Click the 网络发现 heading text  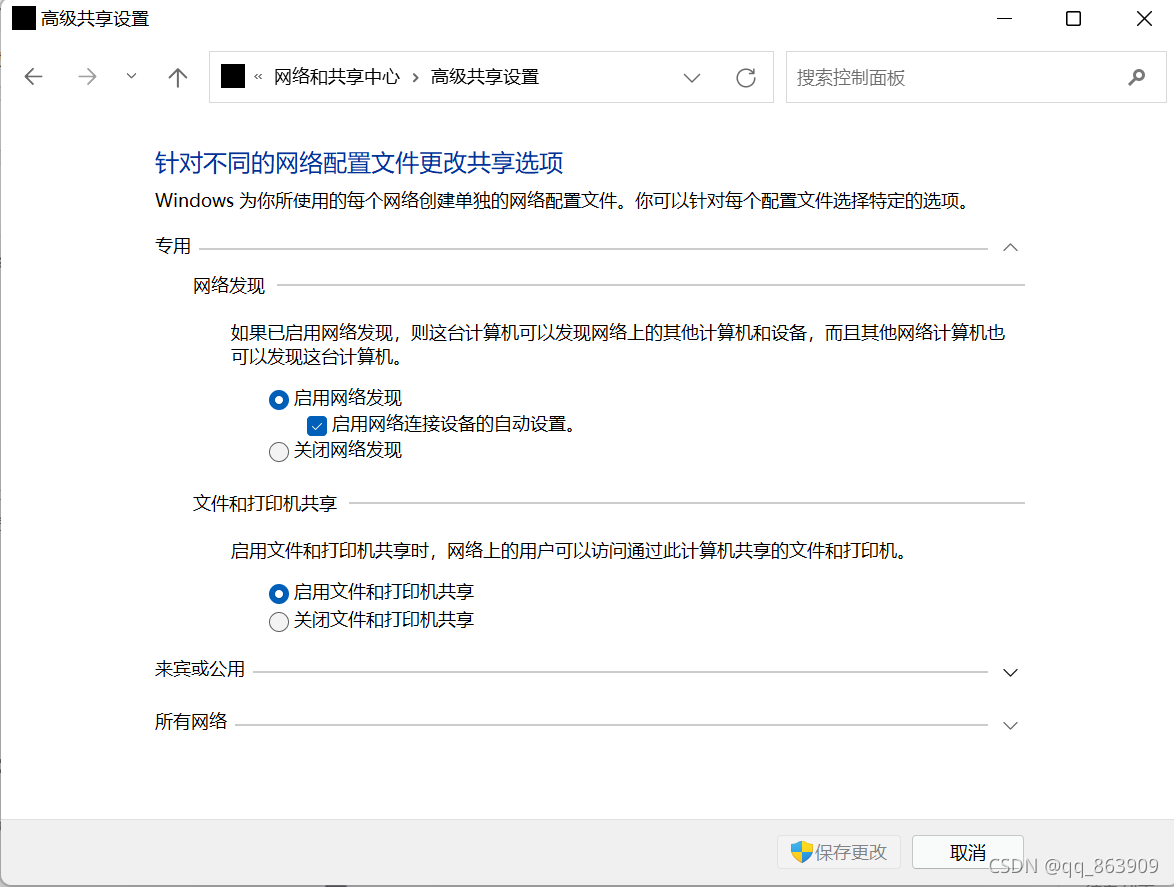[x=229, y=286]
